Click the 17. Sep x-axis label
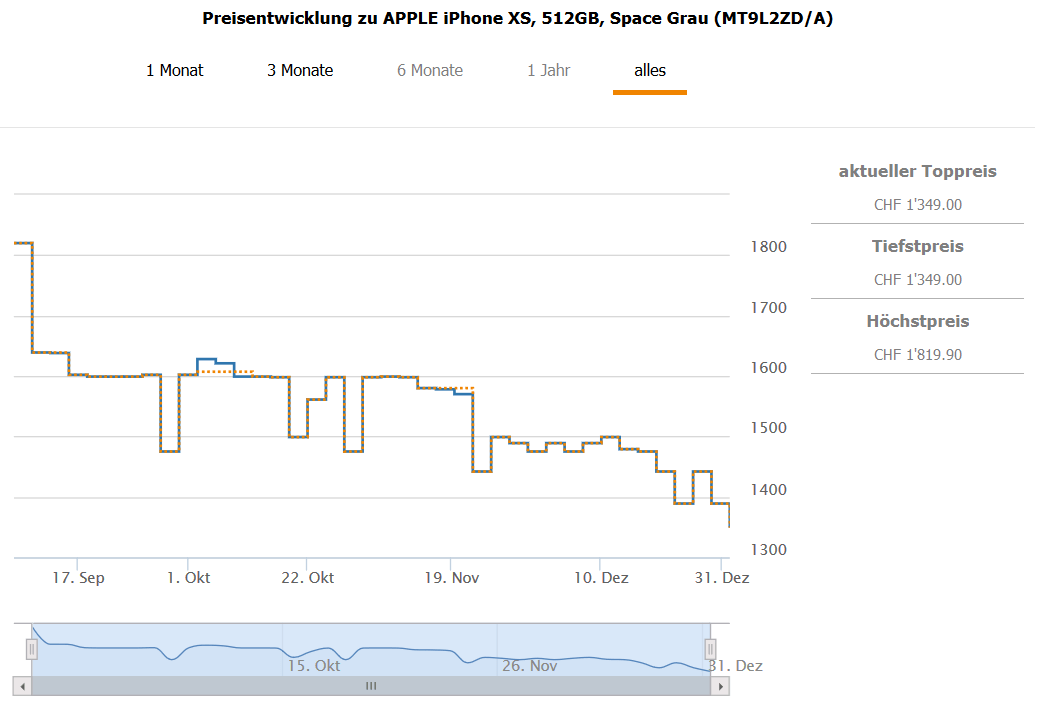 (x=79, y=578)
